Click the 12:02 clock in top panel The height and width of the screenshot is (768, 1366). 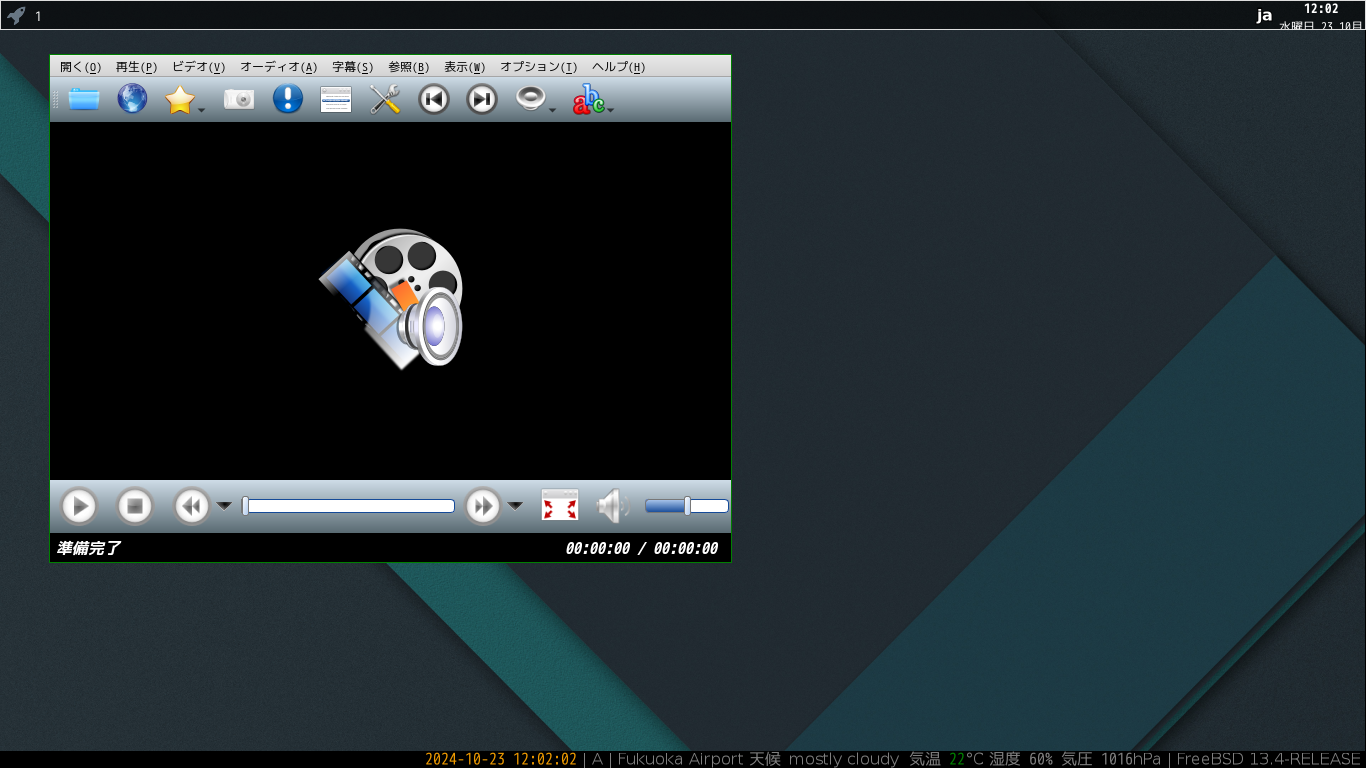pyautogui.click(x=1321, y=9)
